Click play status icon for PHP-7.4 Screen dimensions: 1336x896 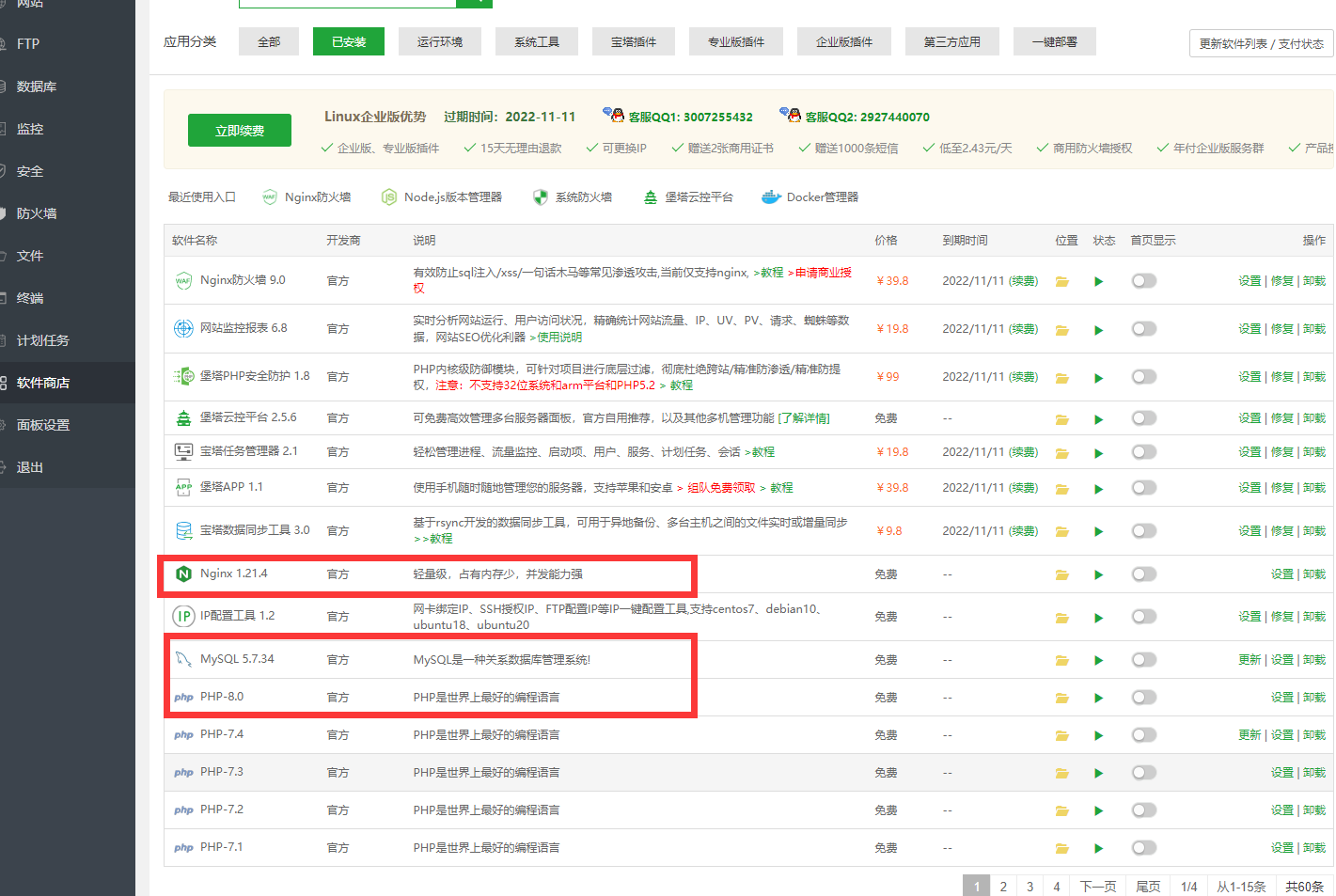(x=1098, y=735)
